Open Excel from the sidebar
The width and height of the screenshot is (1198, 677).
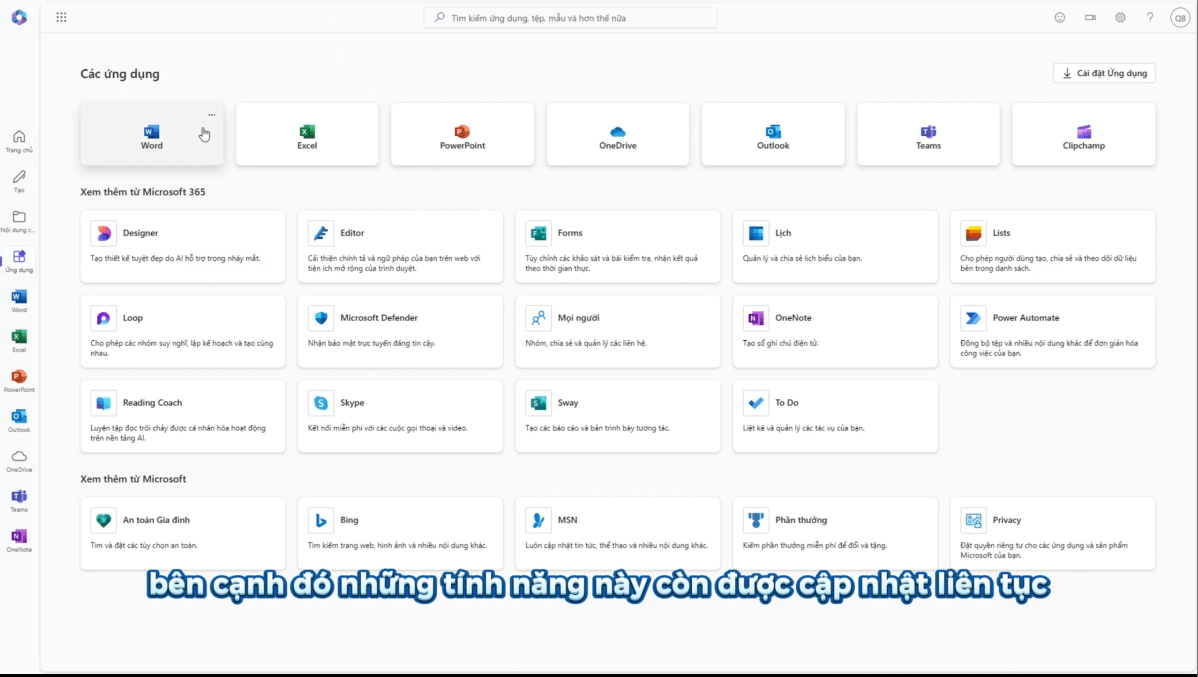tap(19, 341)
